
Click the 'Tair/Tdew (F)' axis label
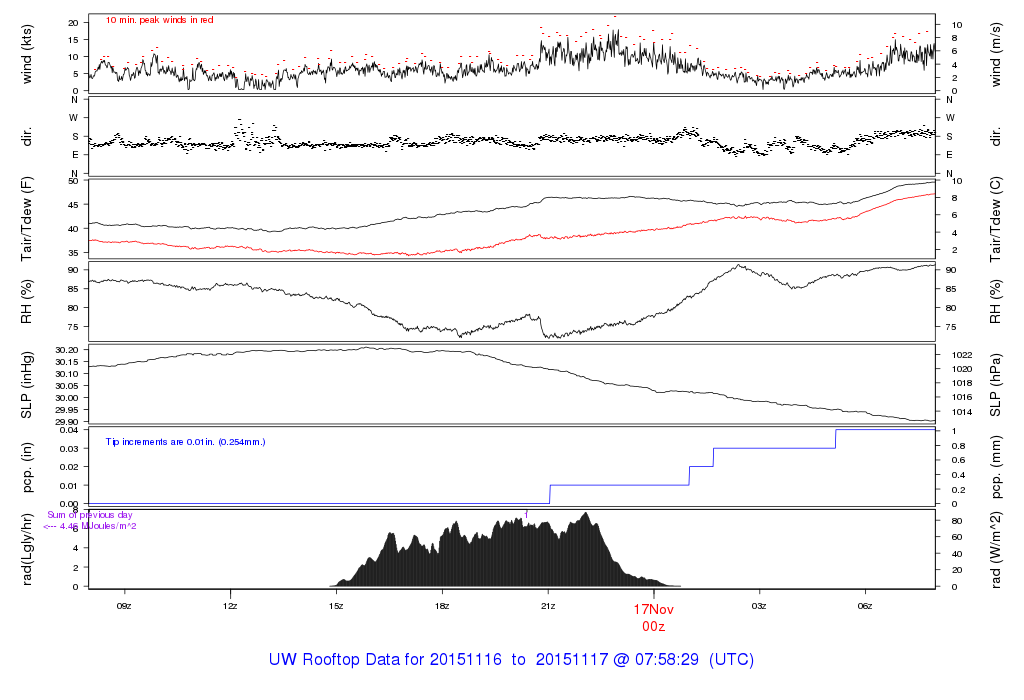tap(27, 219)
